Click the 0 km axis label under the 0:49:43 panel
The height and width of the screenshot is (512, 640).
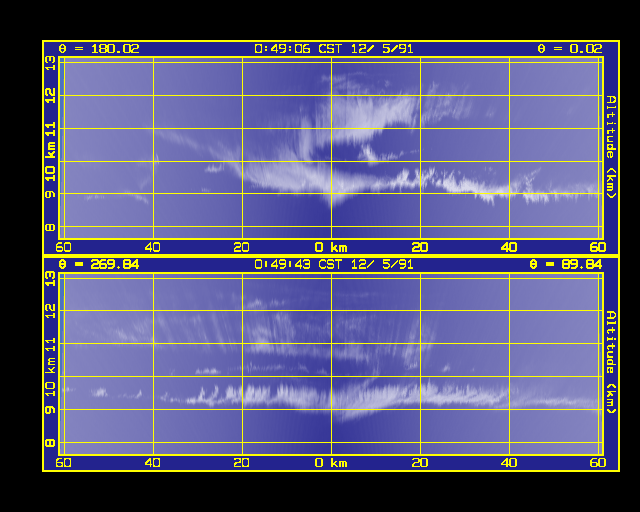(331, 463)
